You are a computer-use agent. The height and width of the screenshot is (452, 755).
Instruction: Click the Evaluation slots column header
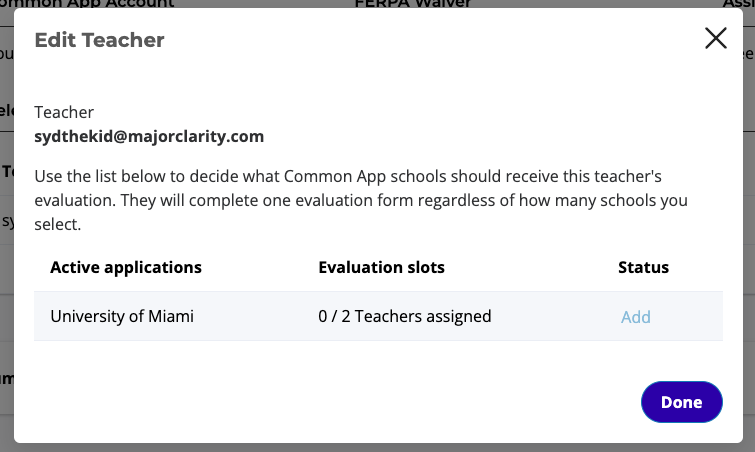click(381, 268)
